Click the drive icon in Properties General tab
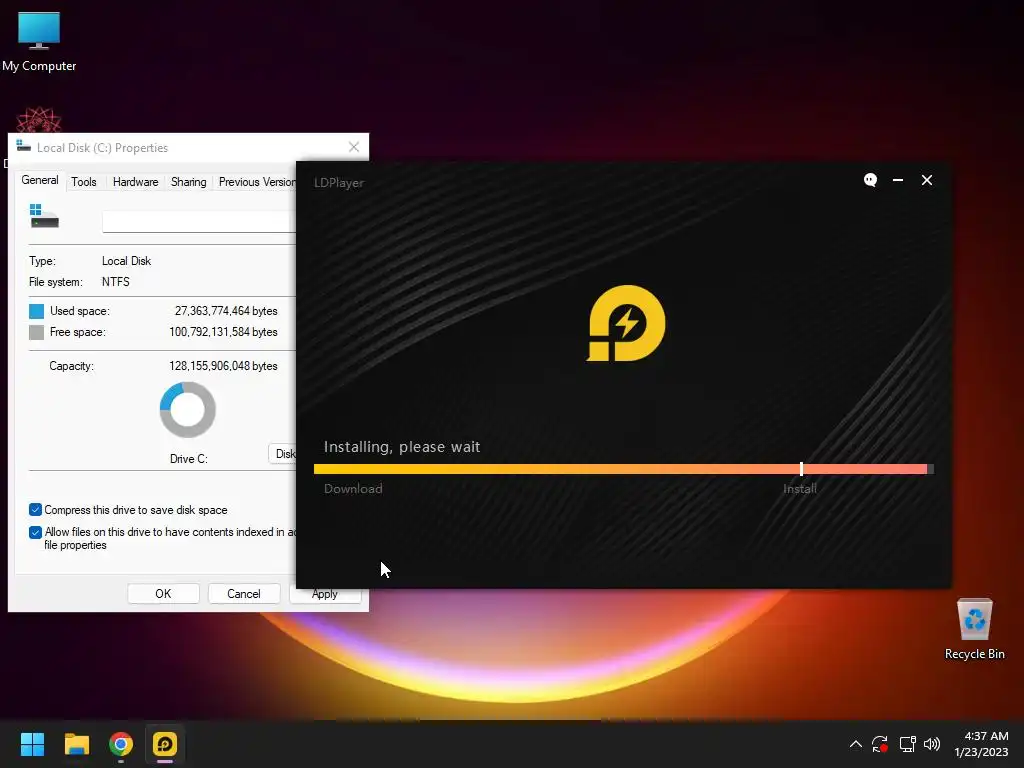This screenshot has width=1024, height=768. pyautogui.click(x=44, y=216)
